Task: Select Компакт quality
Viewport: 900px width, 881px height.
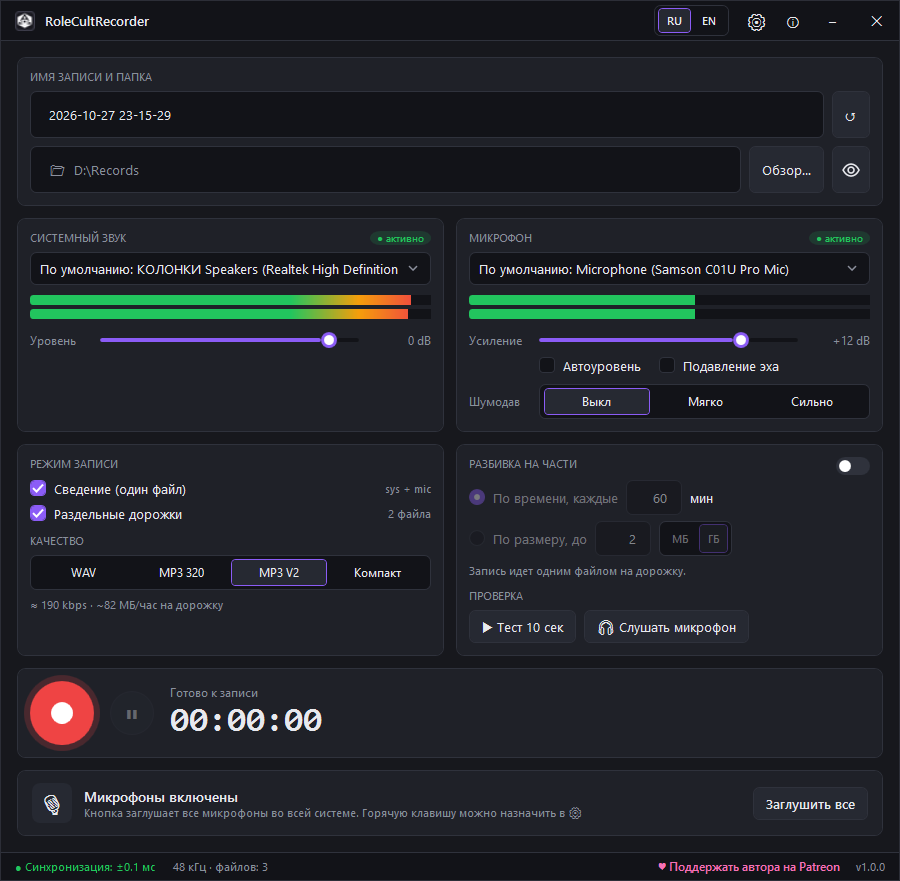Action: (377, 573)
